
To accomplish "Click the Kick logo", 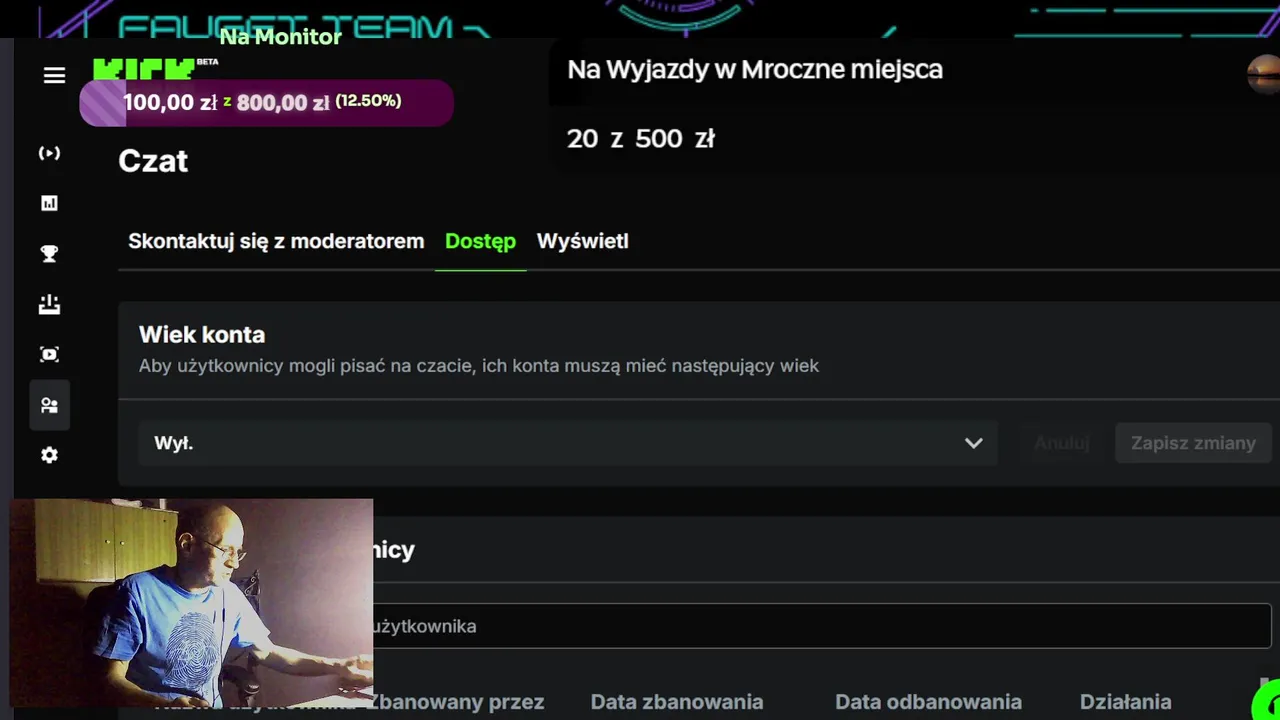I will (x=144, y=68).
